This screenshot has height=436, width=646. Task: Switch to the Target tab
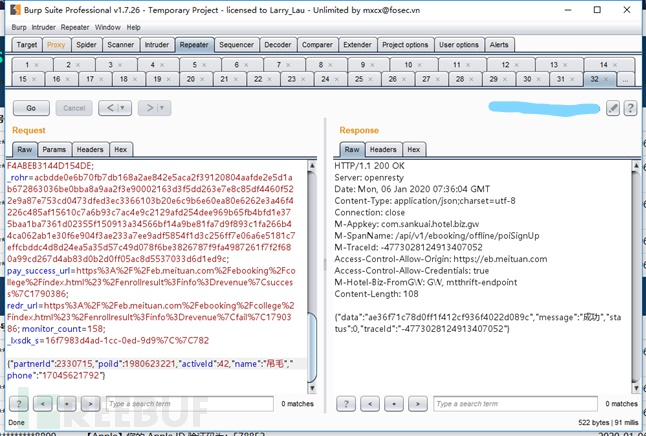tap(27, 45)
